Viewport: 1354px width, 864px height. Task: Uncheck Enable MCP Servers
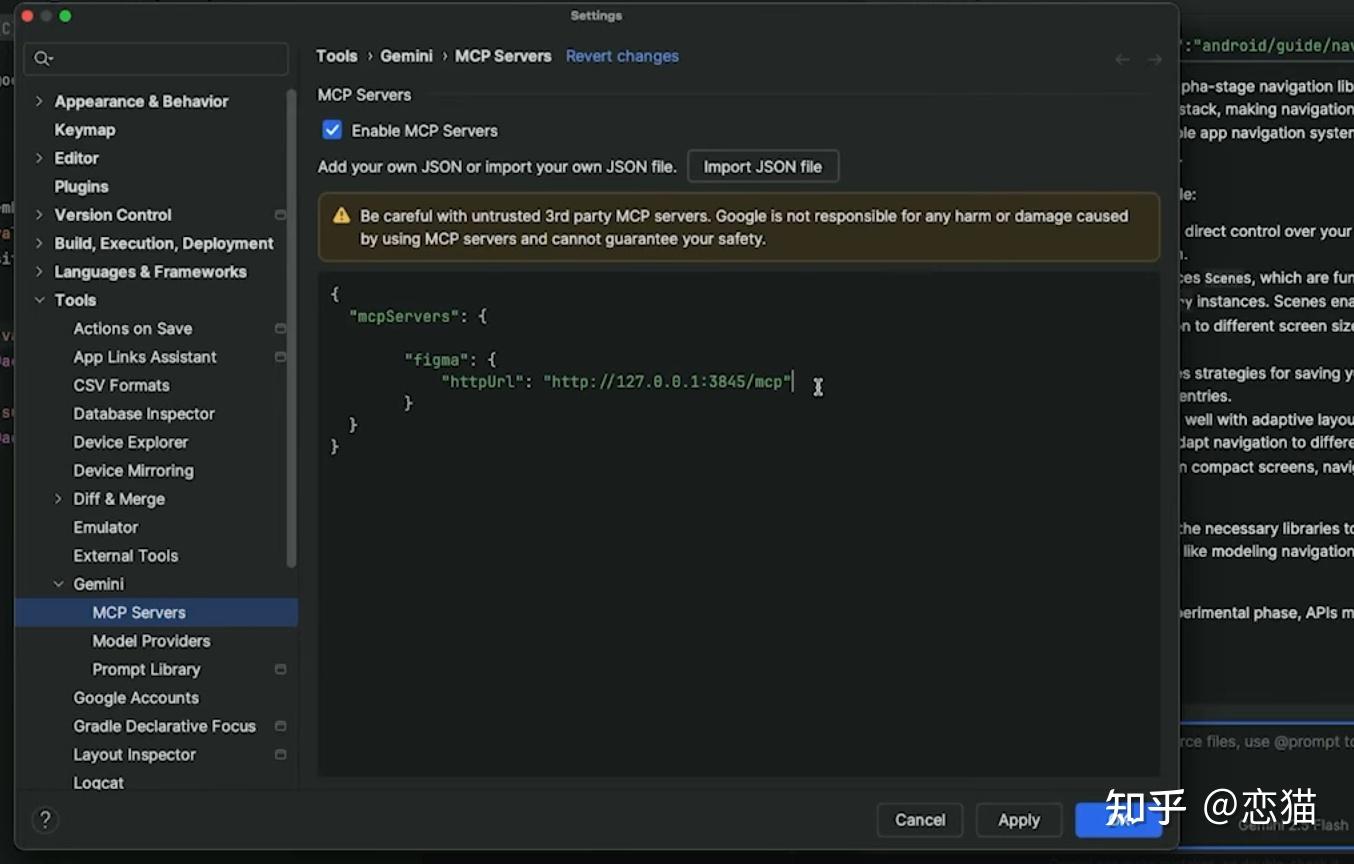332,129
